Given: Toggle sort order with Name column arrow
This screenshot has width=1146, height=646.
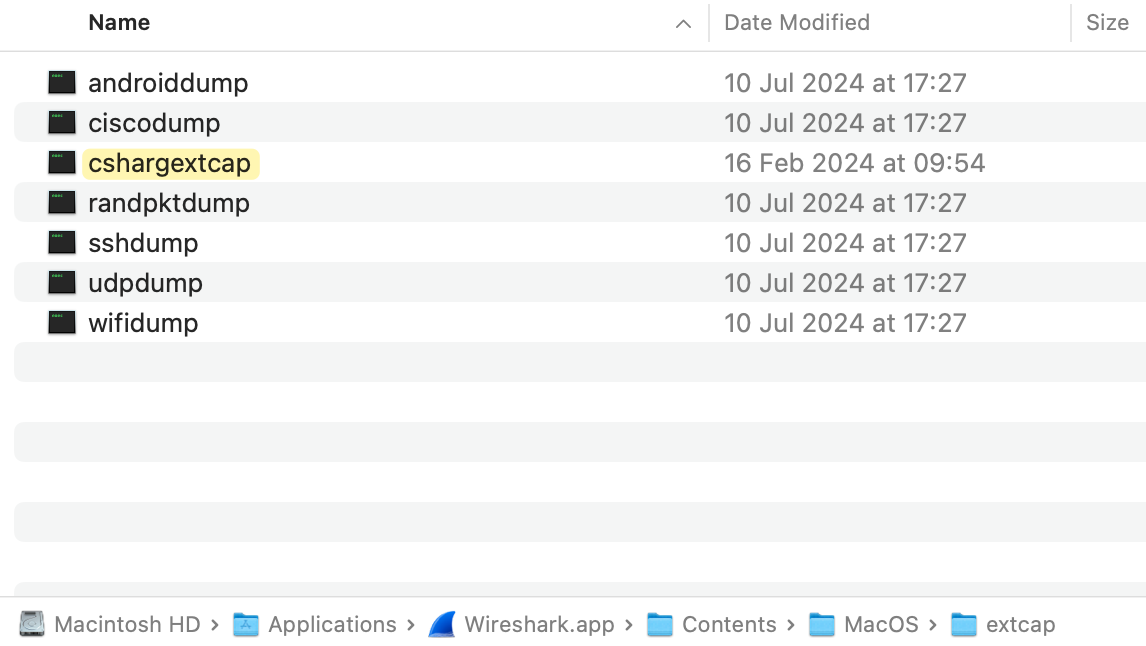Looking at the screenshot, I should [x=684, y=23].
